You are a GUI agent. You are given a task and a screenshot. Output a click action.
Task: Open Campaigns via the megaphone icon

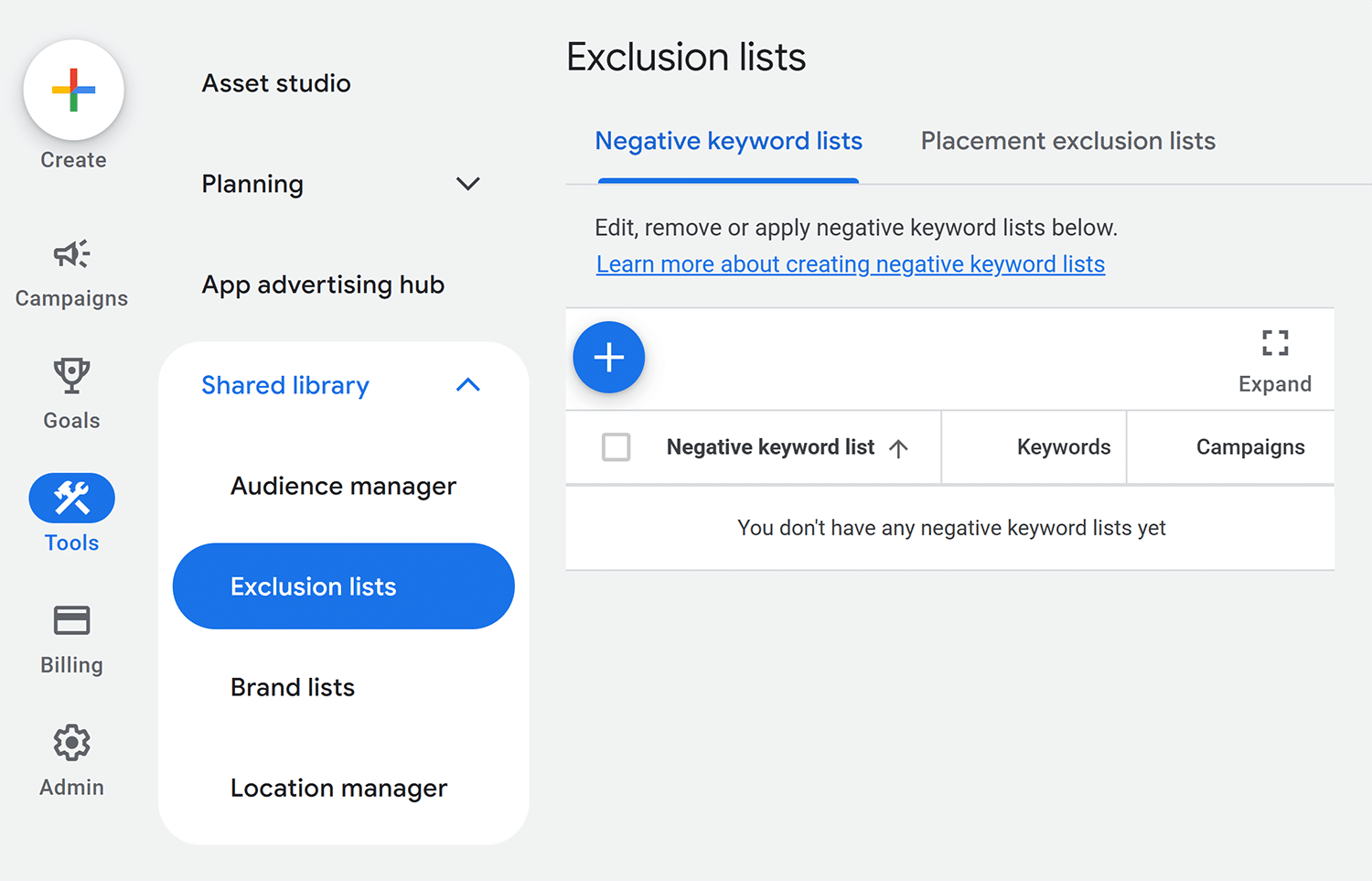(71, 253)
